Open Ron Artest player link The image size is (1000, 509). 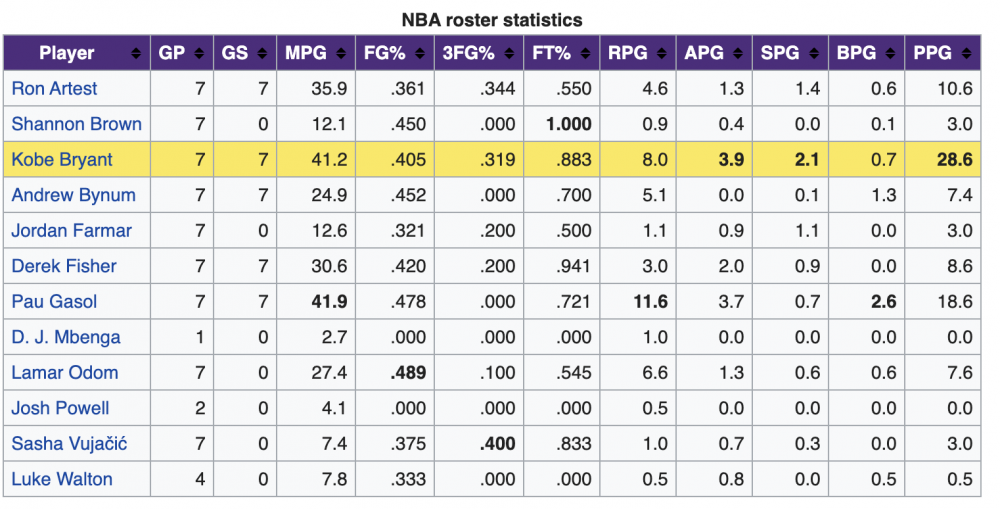point(54,89)
